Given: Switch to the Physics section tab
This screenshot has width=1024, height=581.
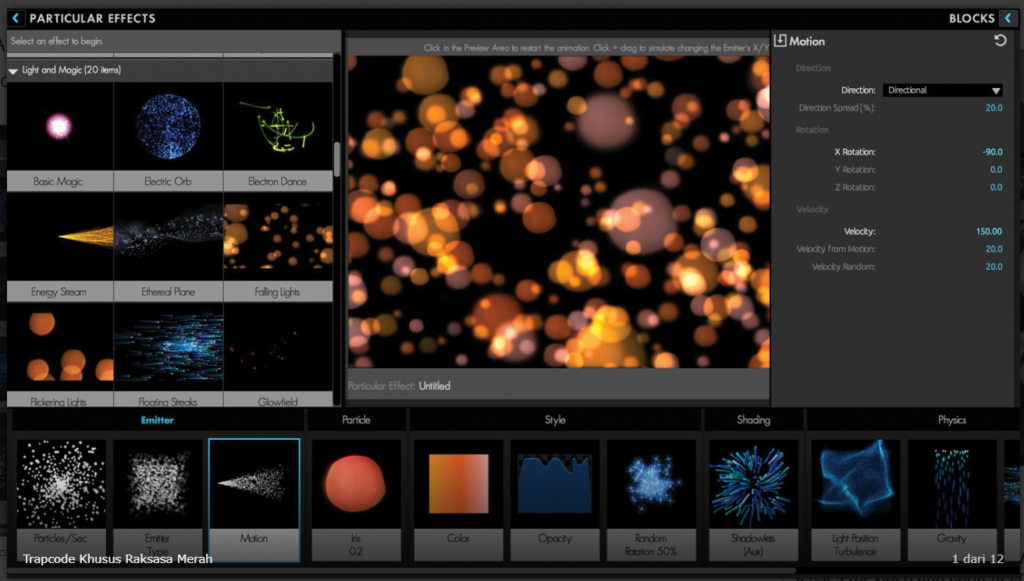Looking at the screenshot, I should tap(952, 420).
